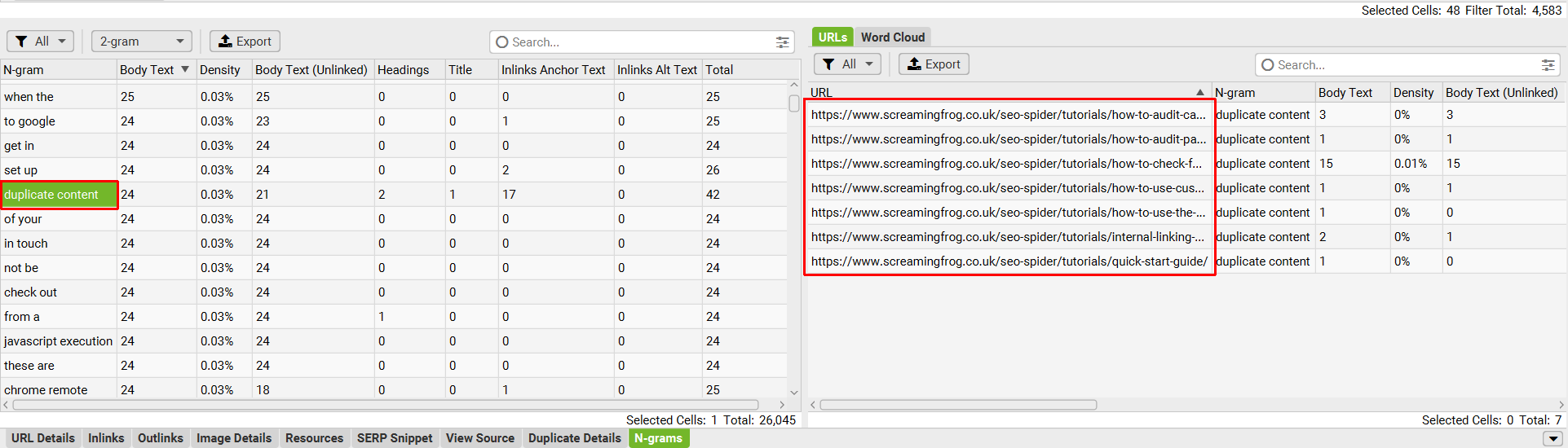Sort URLs table by Density column
Viewport: 1568px width, 448px height.
point(1416,93)
